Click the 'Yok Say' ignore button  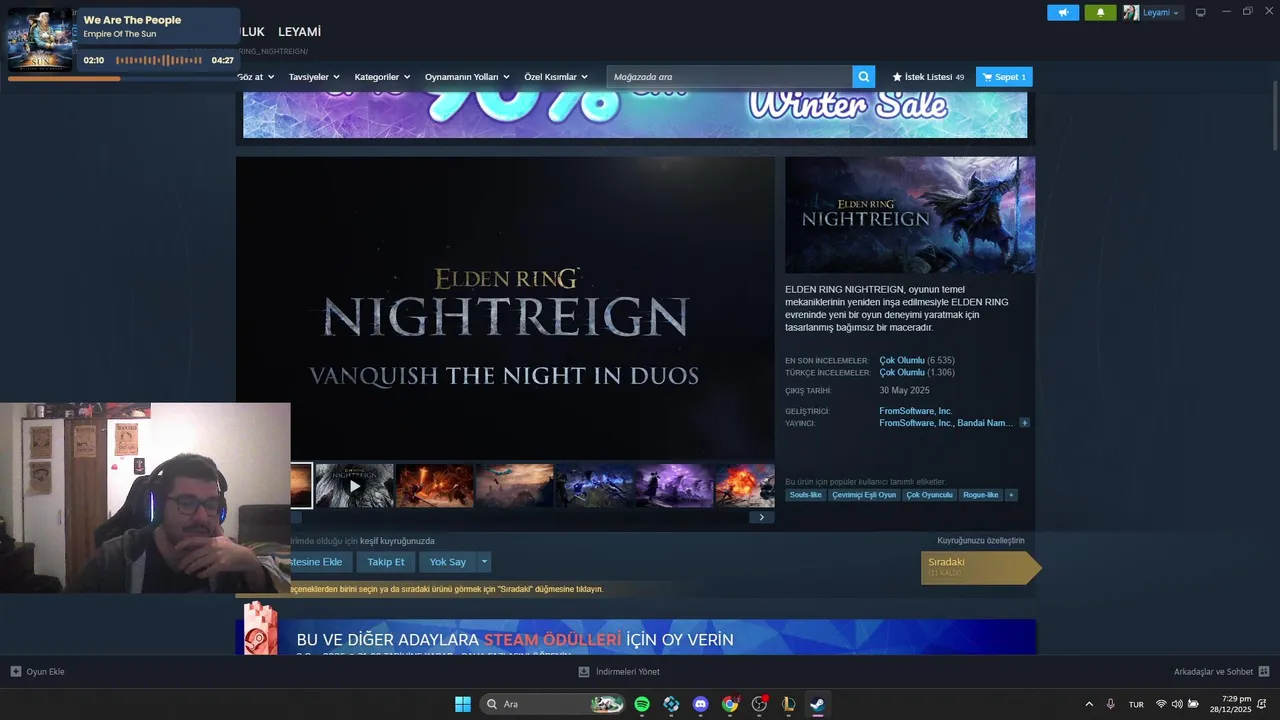pos(448,562)
